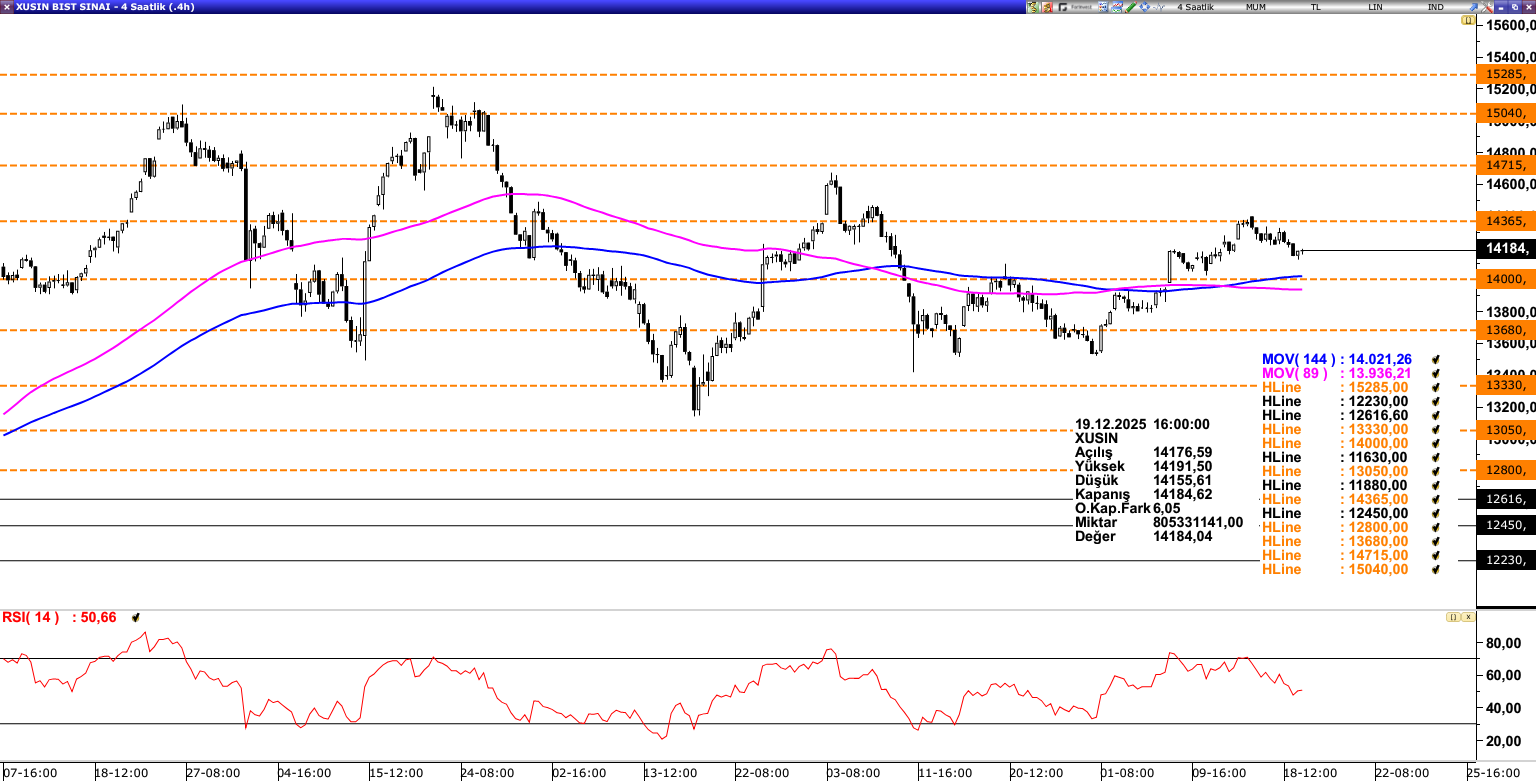Viewport: 1536px width, 781px height.
Task: Open the MUM chart type selector
Action: click(x=1255, y=7)
